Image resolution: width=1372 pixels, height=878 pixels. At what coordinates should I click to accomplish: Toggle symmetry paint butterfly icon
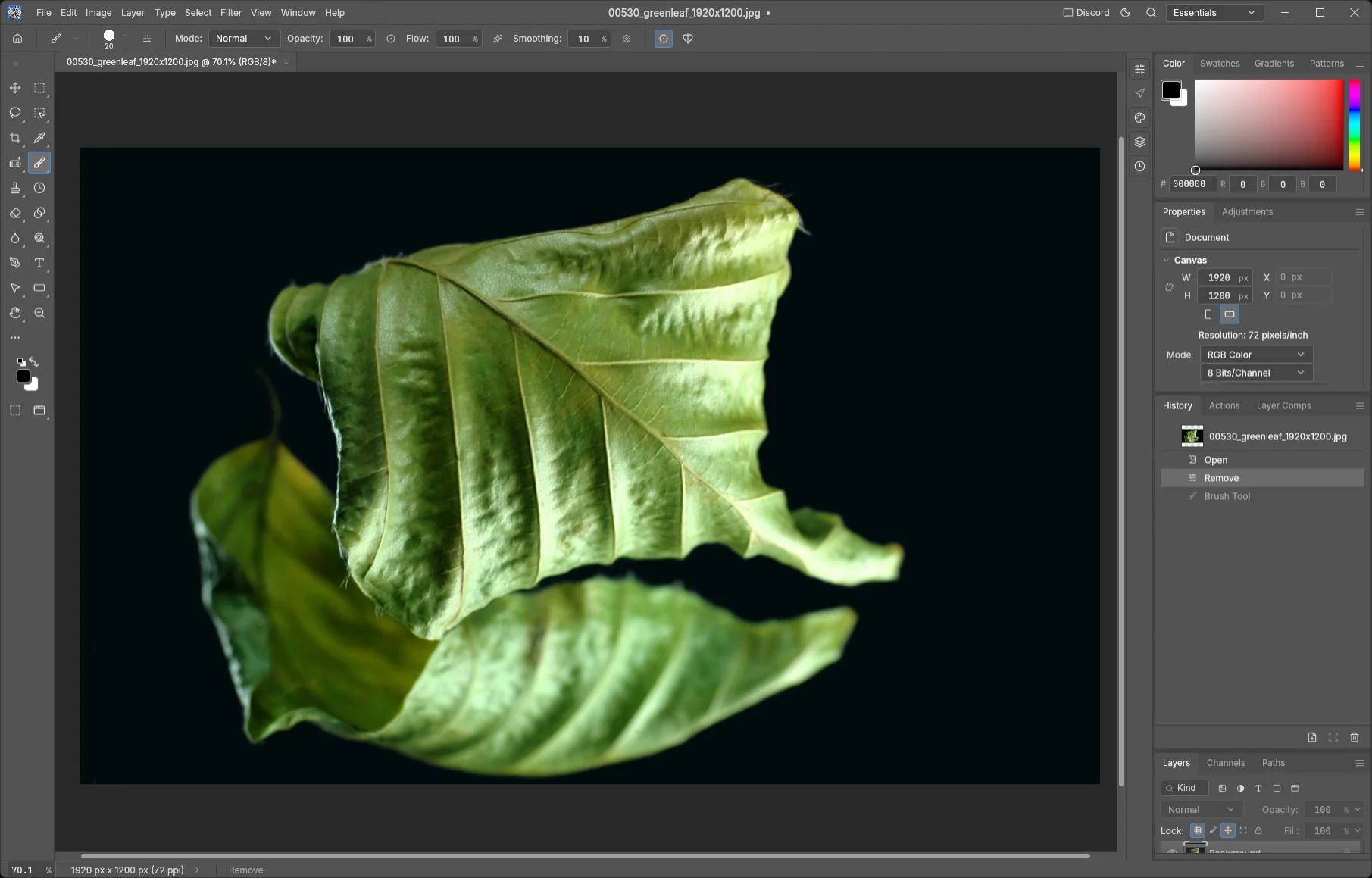(688, 39)
